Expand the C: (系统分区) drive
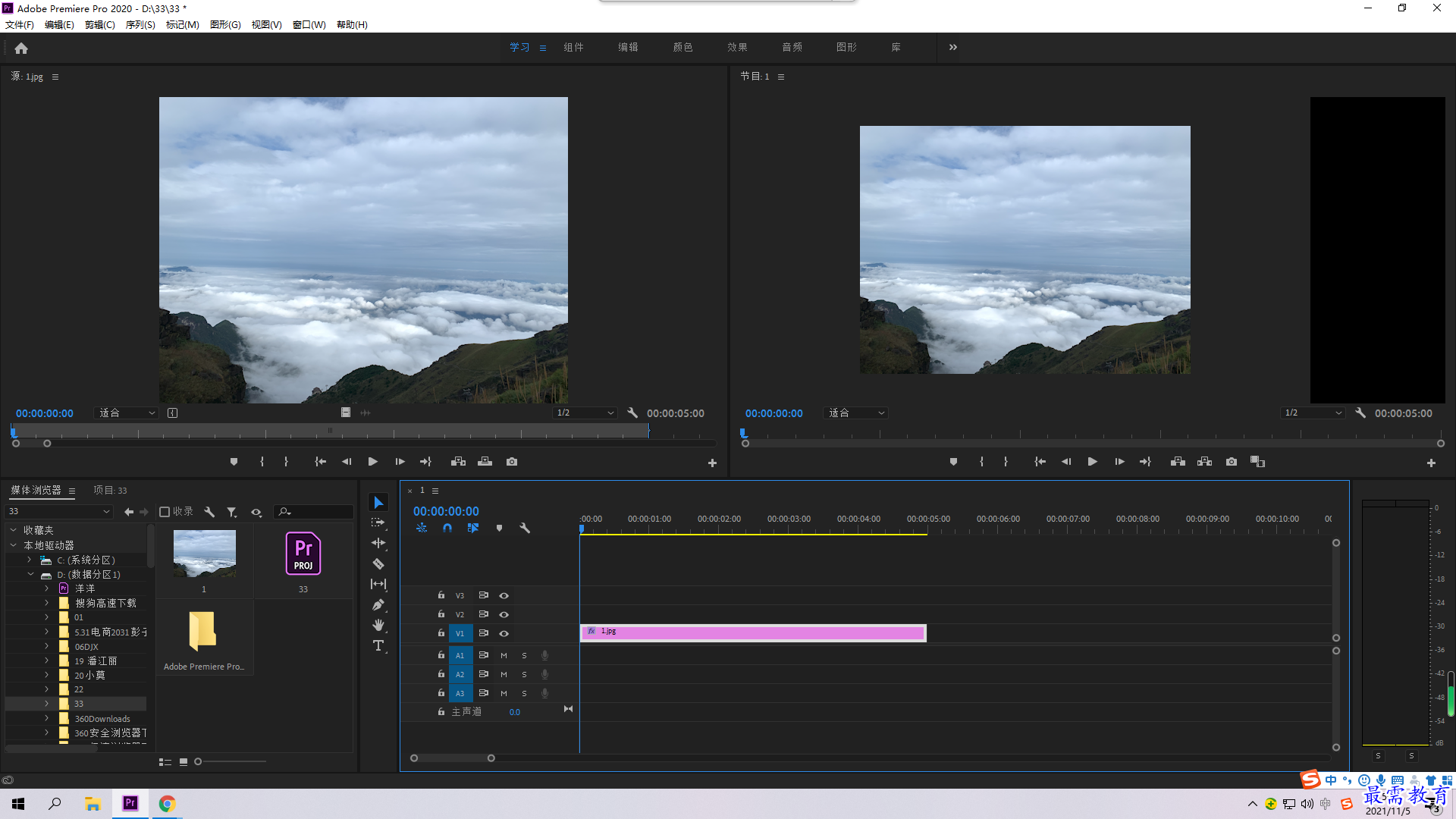Screen dimensions: 1456x819 tap(30, 560)
